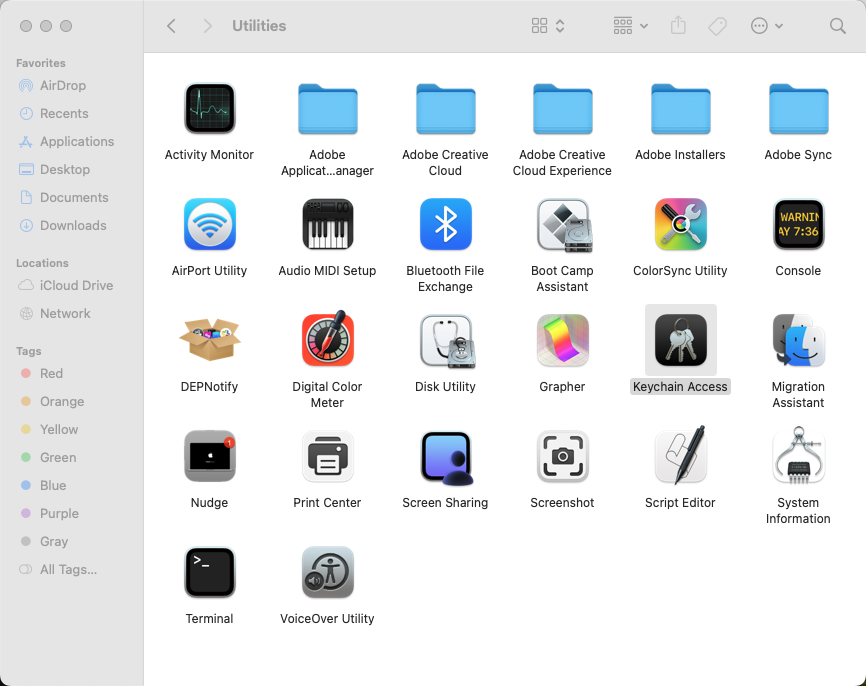Screen dimensions: 866x686
Task: Select the System Information icon
Action: (x=798, y=455)
